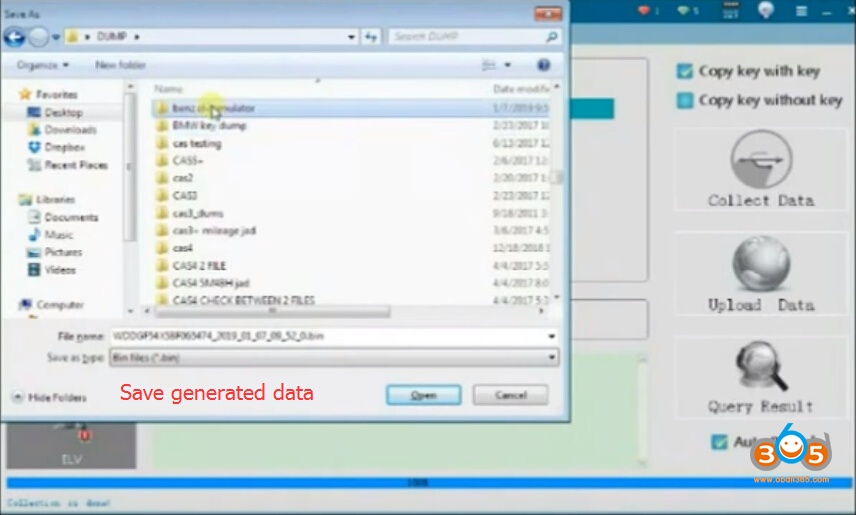Click the Query Result magnifier icon
This screenshot has width=856, height=515.
(x=761, y=366)
